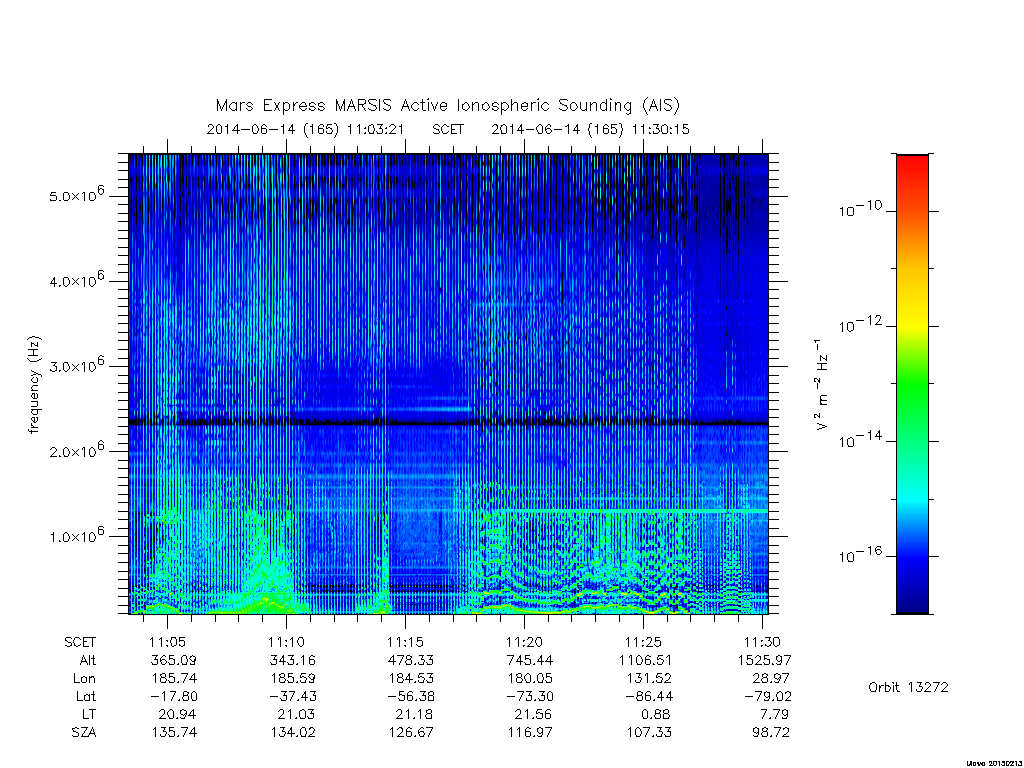Image resolution: width=1024 pixels, height=768 pixels.
Task: Click the yellow band near 10^-12 on colorbar
Action: (912, 321)
